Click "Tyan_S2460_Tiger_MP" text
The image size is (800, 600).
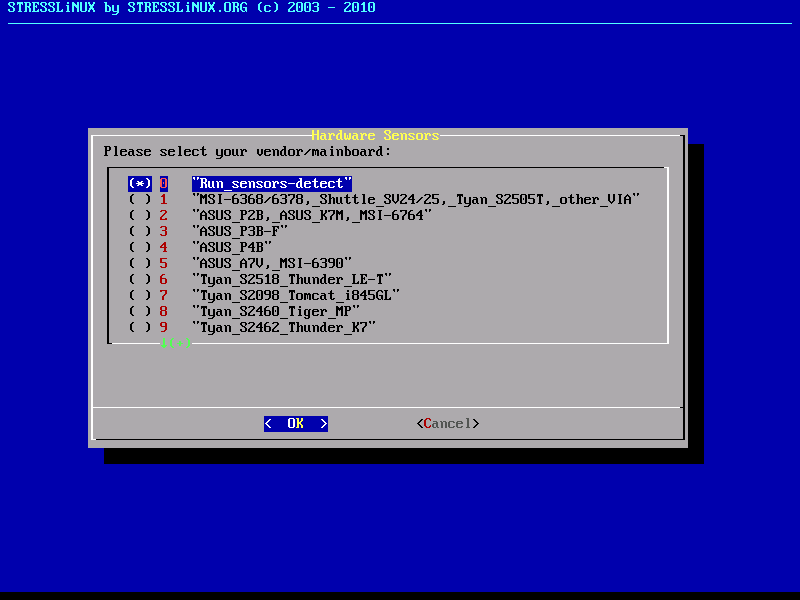click(x=276, y=311)
